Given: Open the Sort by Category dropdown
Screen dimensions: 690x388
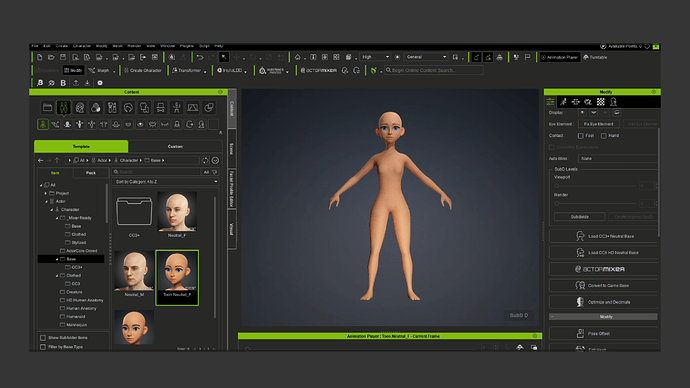Looking at the screenshot, I should point(166,182).
